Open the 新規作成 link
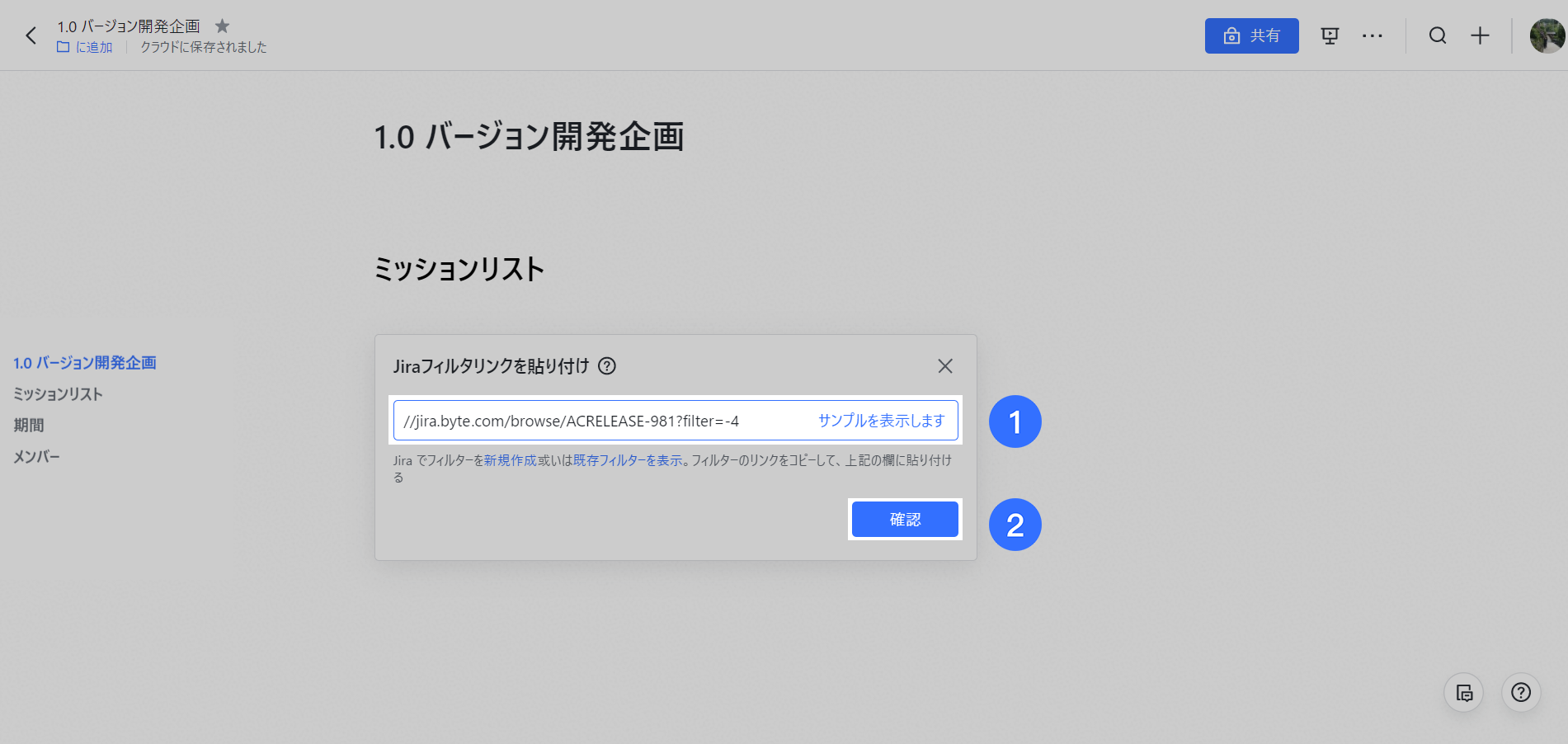Image resolution: width=1568 pixels, height=744 pixels. [510, 460]
